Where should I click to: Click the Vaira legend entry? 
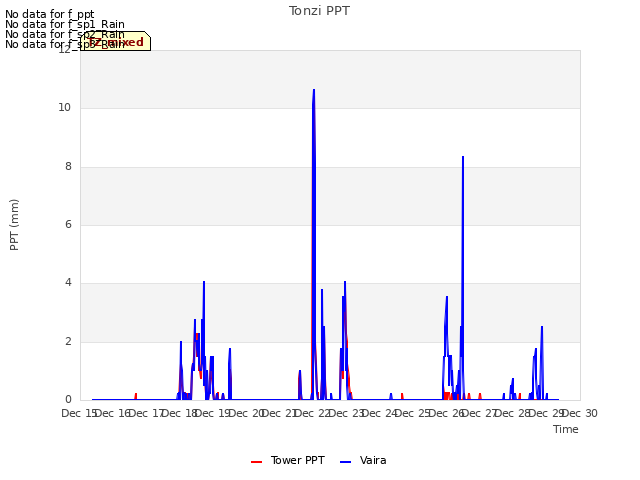[363, 460]
